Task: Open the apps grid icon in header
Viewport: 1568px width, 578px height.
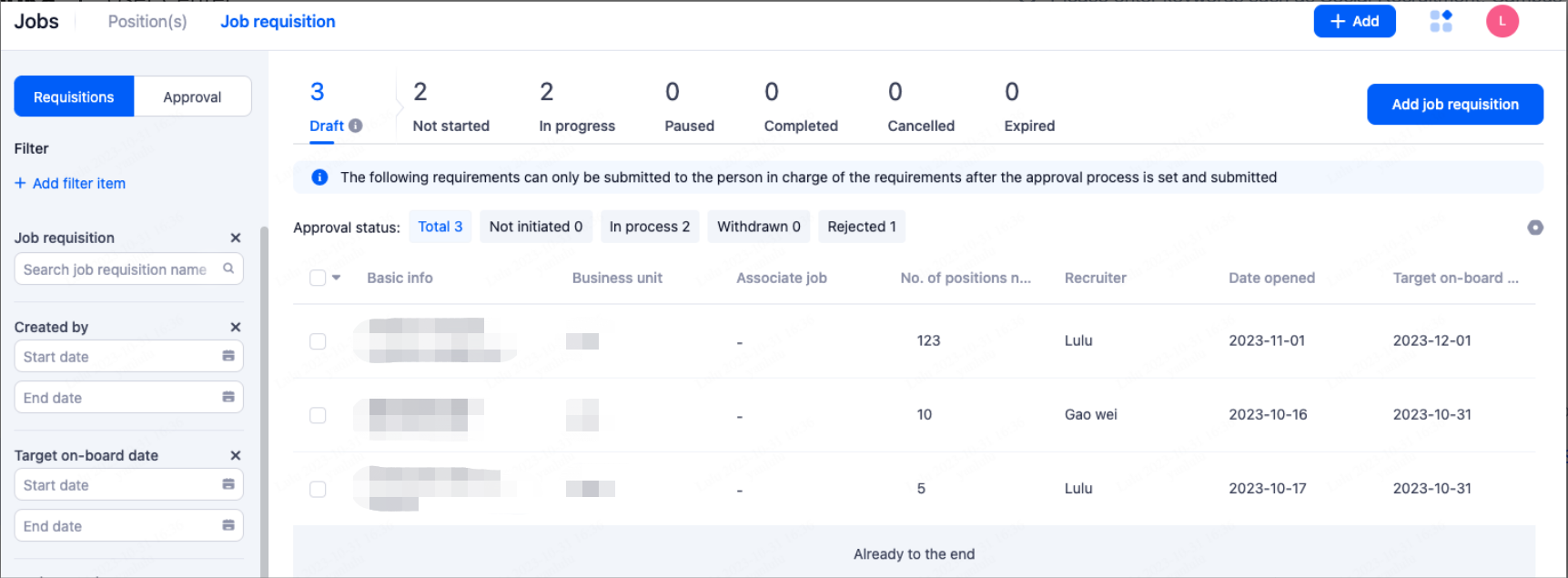Action: click(x=1441, y=21)
